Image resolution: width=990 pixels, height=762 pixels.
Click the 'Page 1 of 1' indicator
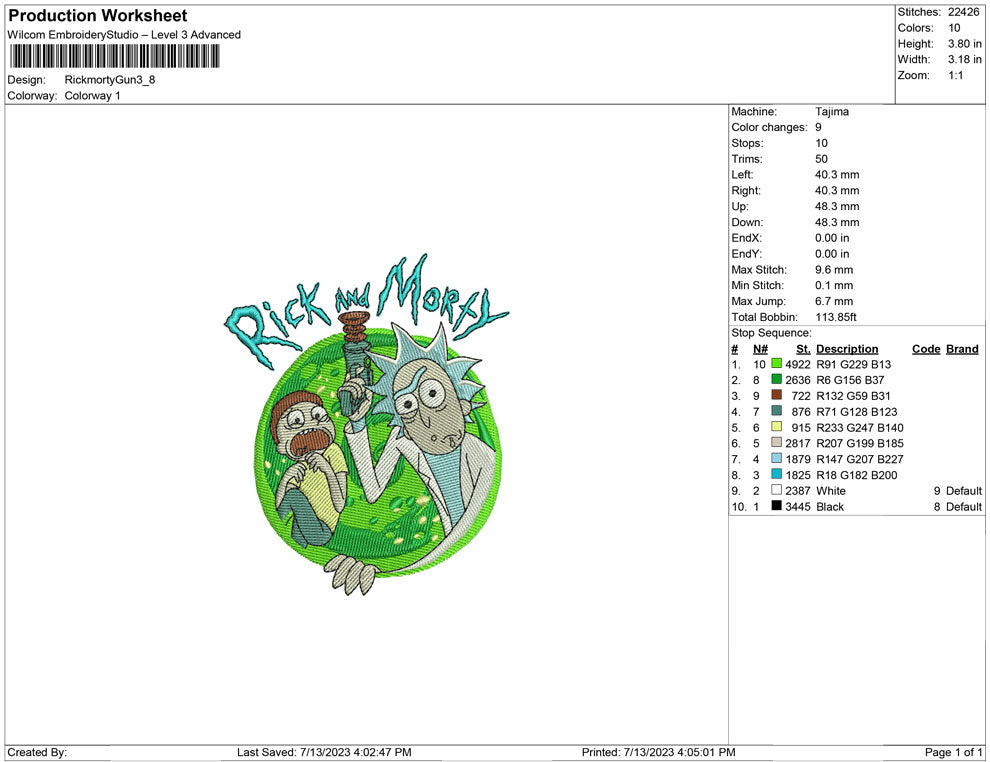click(x=953, y=752)
